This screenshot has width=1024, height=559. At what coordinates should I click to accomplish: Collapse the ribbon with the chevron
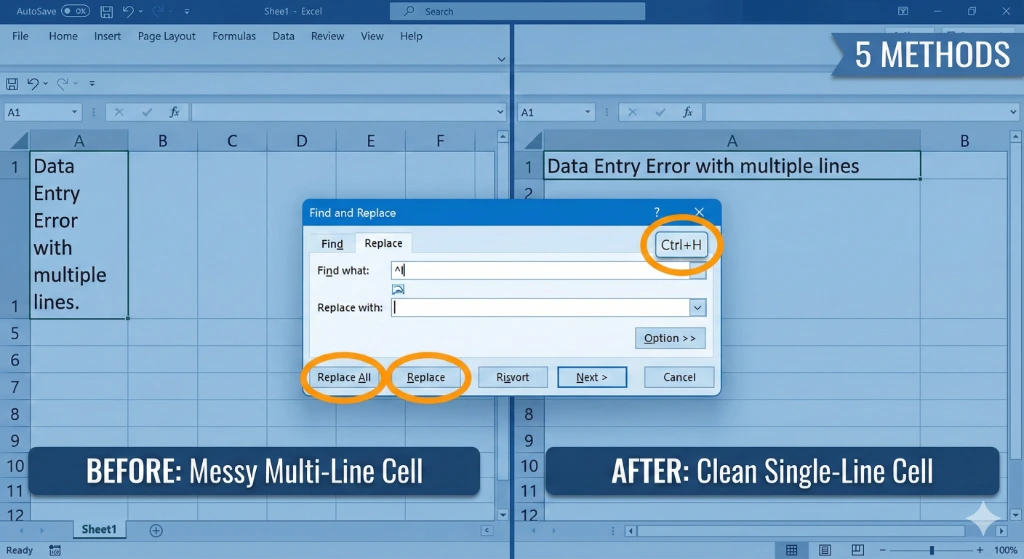(501, 59)
